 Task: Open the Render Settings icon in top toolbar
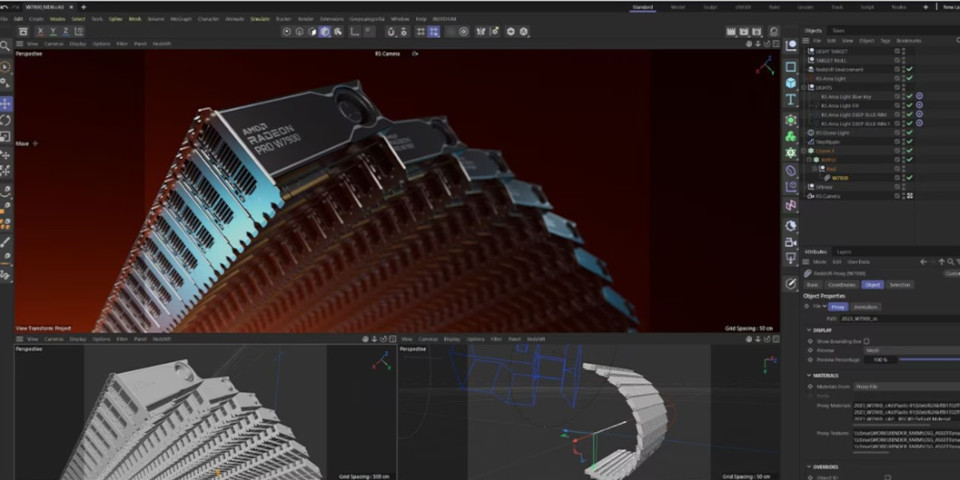tap(758, 32)
